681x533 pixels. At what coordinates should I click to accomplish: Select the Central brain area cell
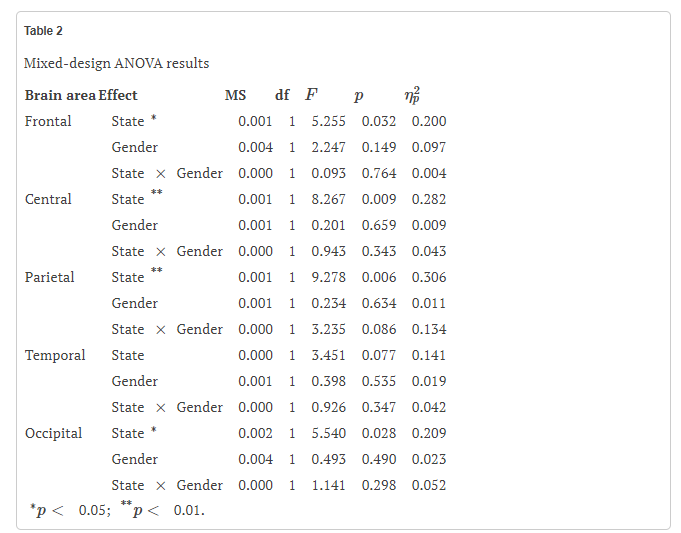(48, 199)
